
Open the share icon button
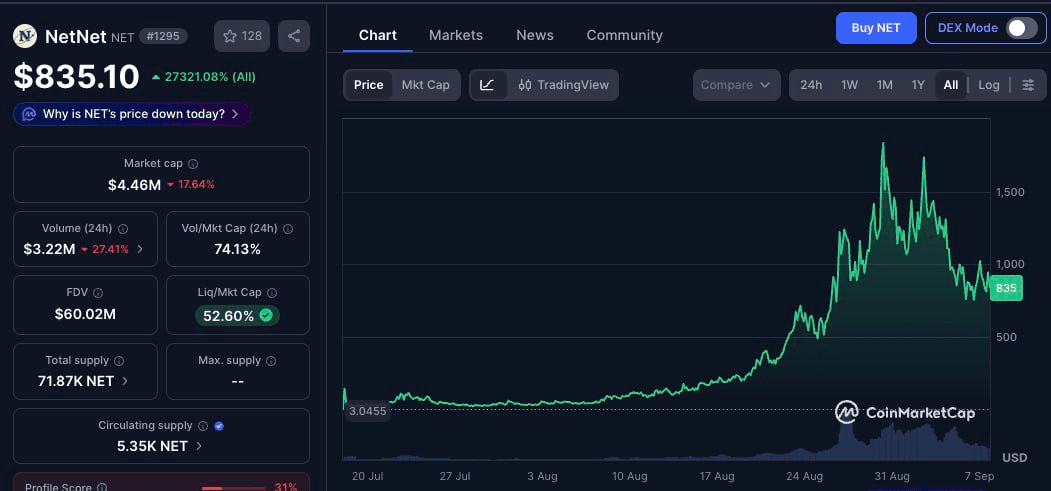click(294, 36)
